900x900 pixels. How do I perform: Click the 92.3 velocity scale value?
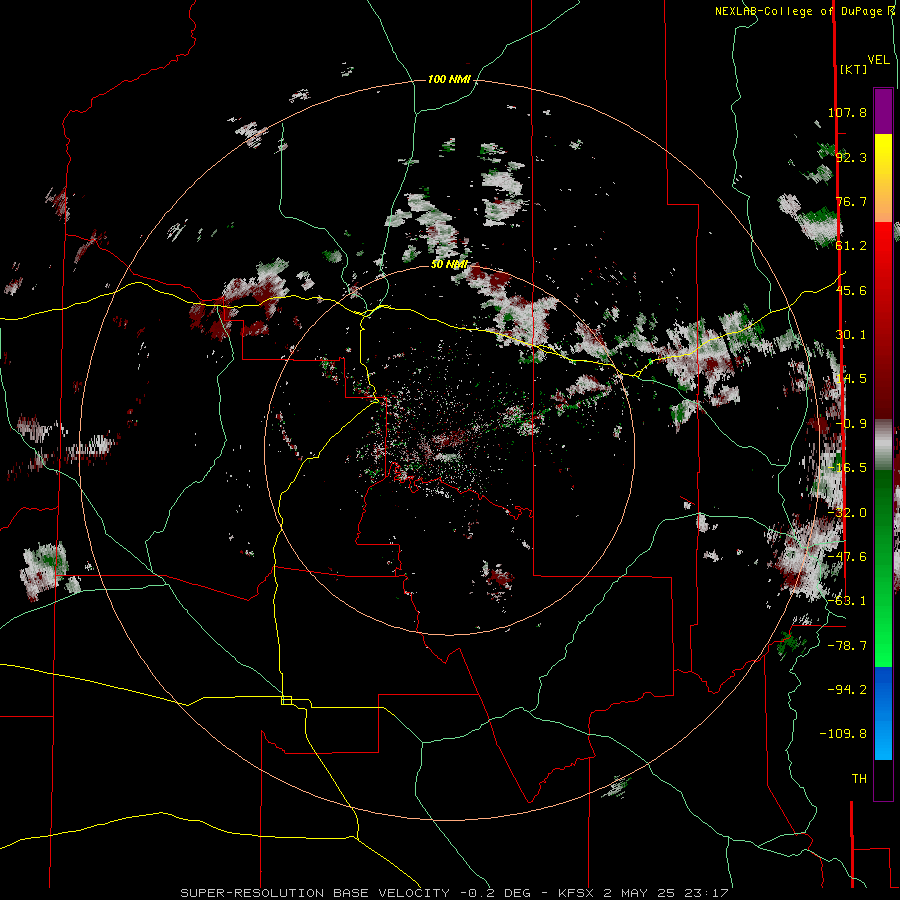[851, 157]
